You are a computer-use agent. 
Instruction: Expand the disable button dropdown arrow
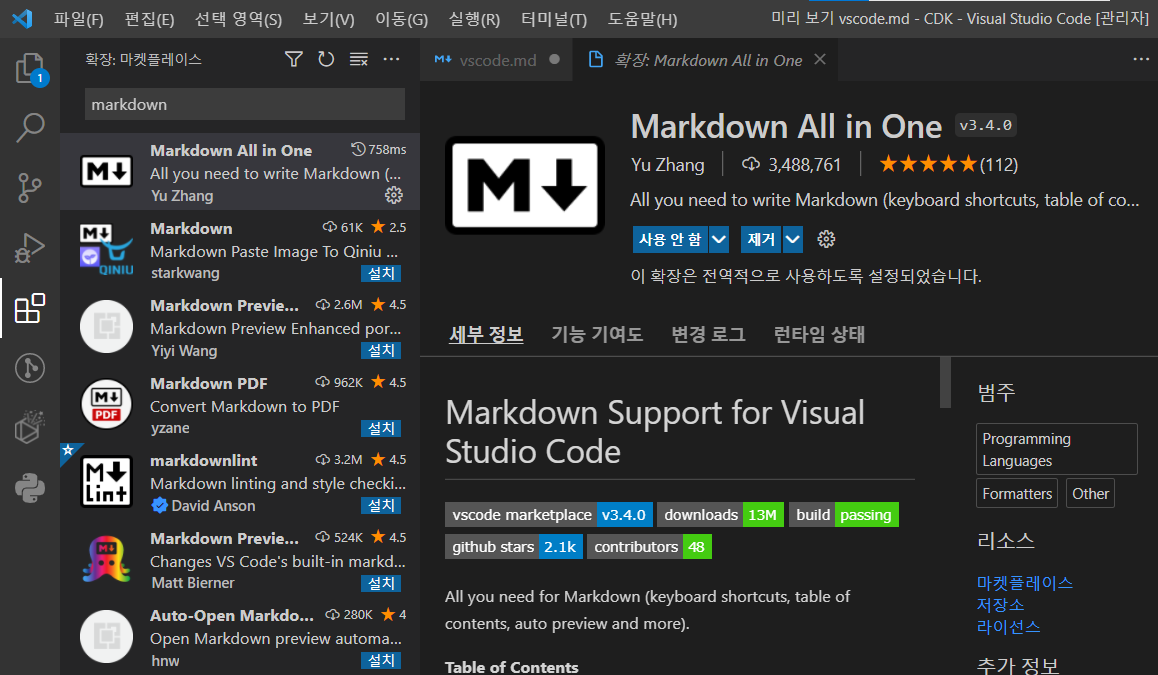719,239
